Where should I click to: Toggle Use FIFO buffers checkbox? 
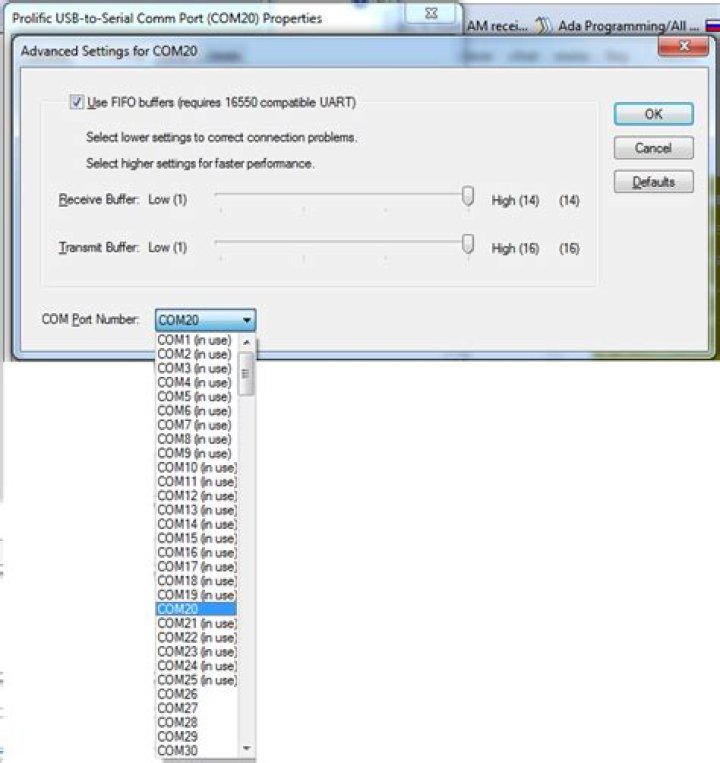point(76,102)
